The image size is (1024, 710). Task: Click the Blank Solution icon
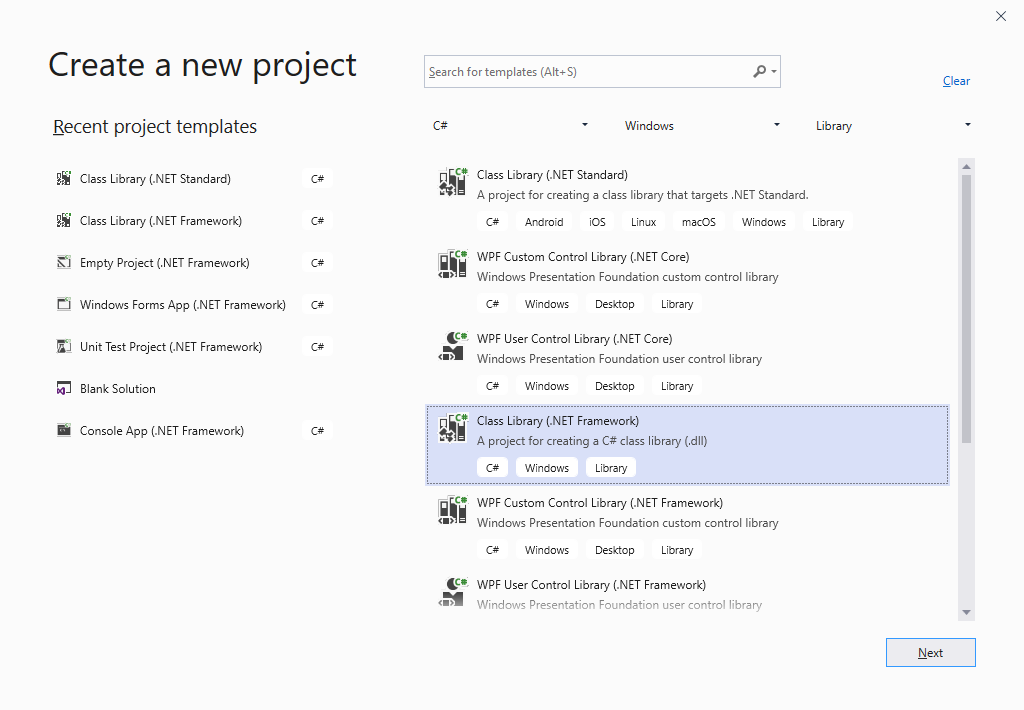(x=64, y=389)
